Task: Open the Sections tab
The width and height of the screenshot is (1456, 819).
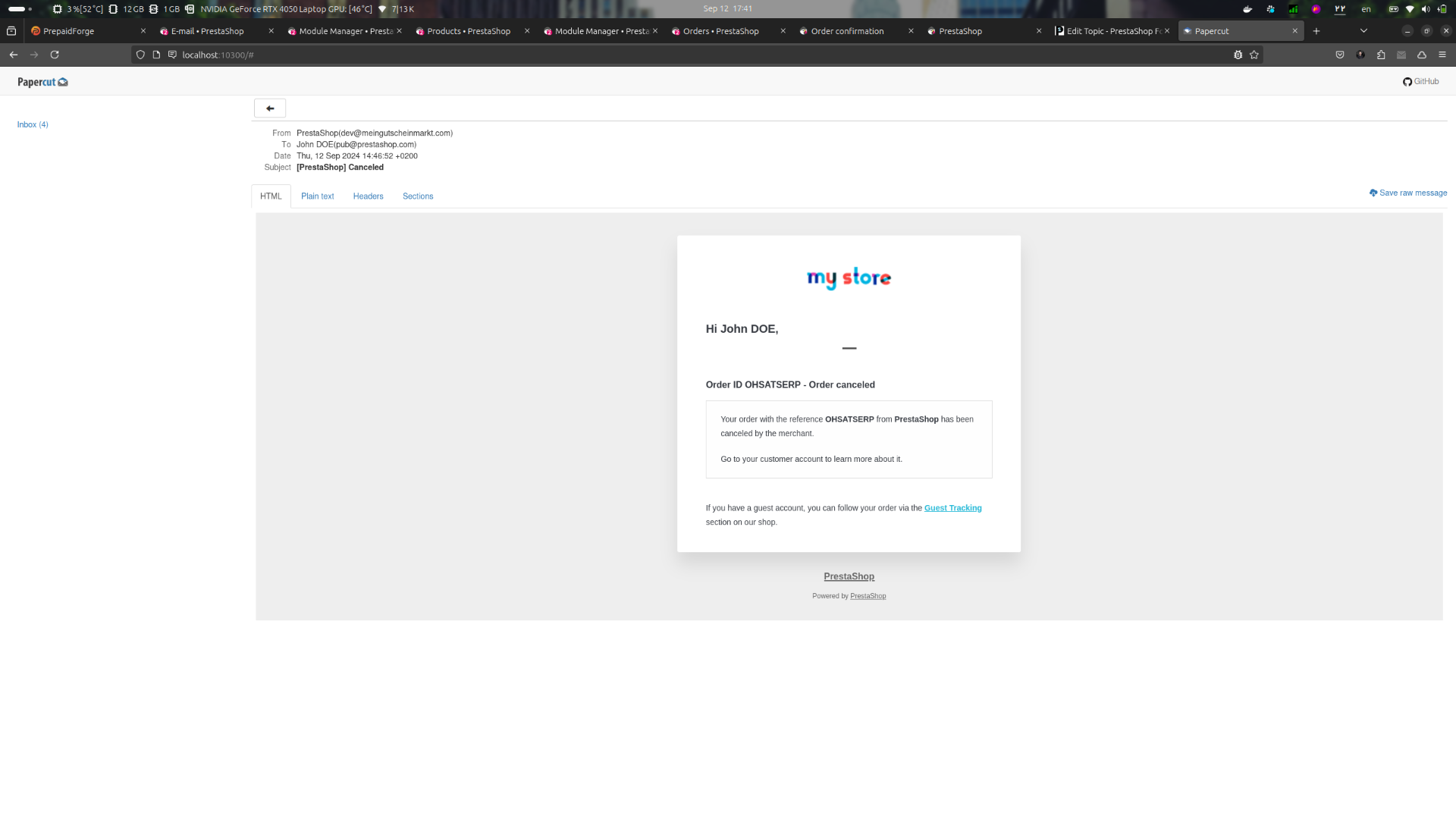Action: (418, 196)
